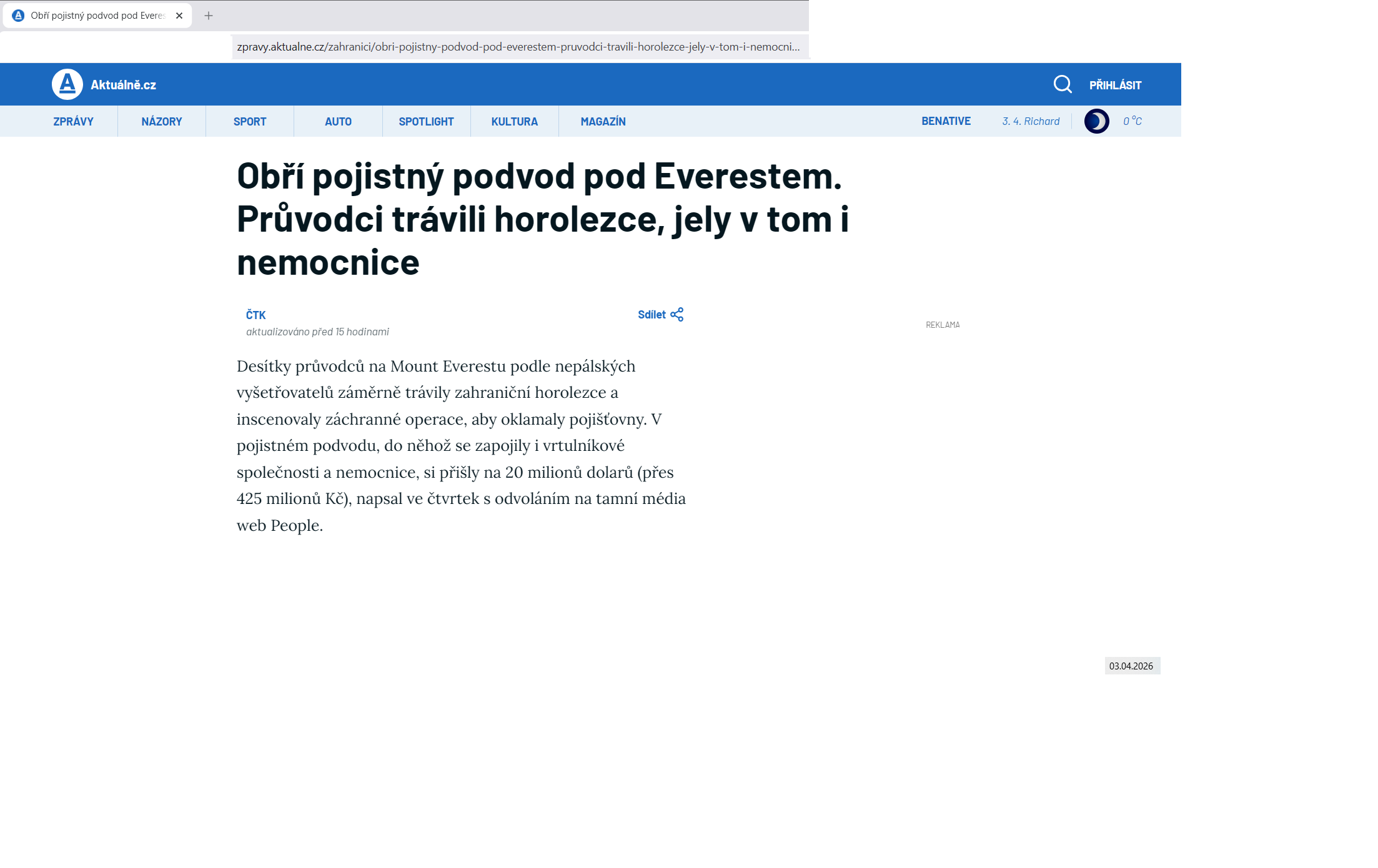
Task: Go to the AUTO section
Action: pos(338,122)
